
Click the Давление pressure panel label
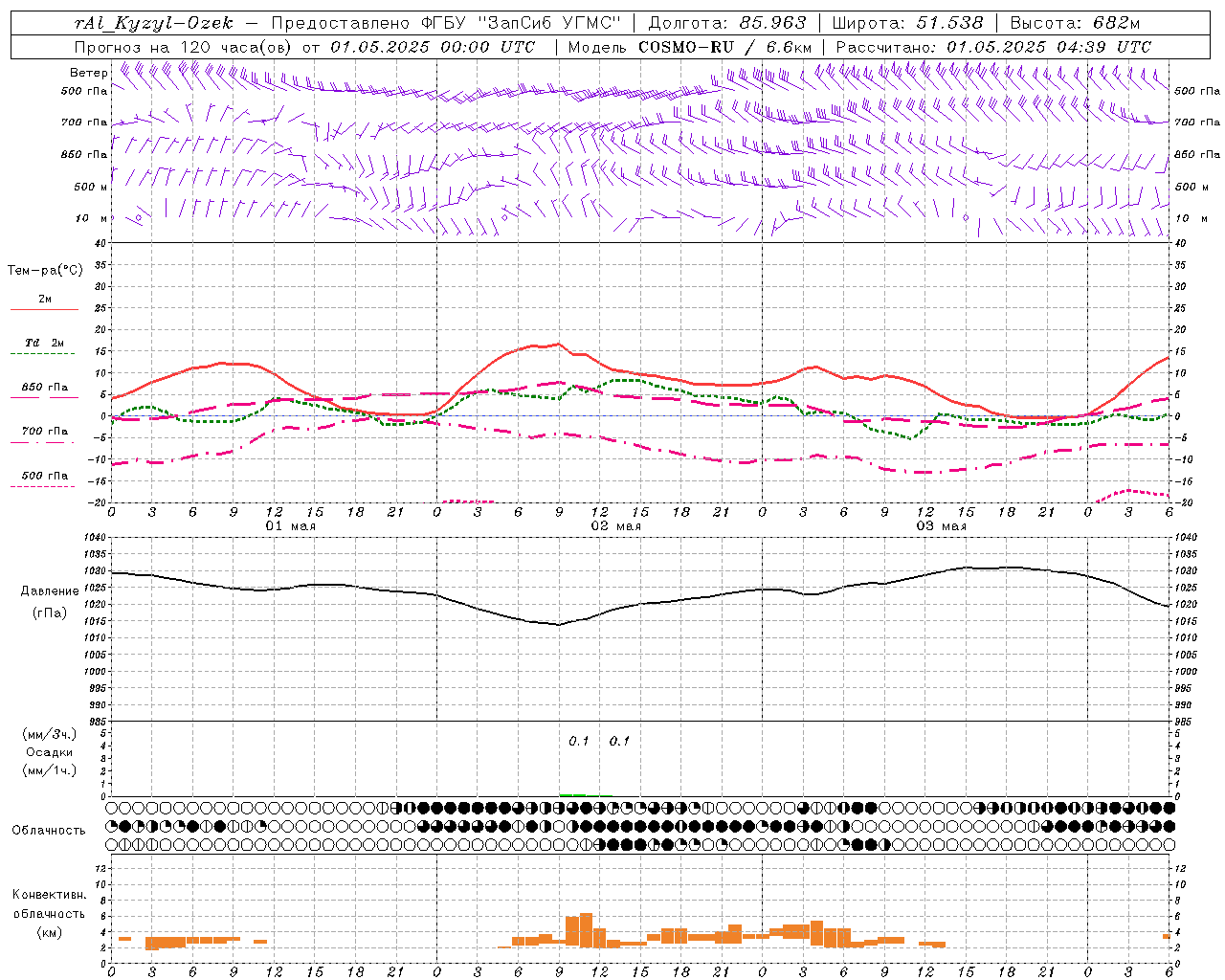click(x=50, y=591)
